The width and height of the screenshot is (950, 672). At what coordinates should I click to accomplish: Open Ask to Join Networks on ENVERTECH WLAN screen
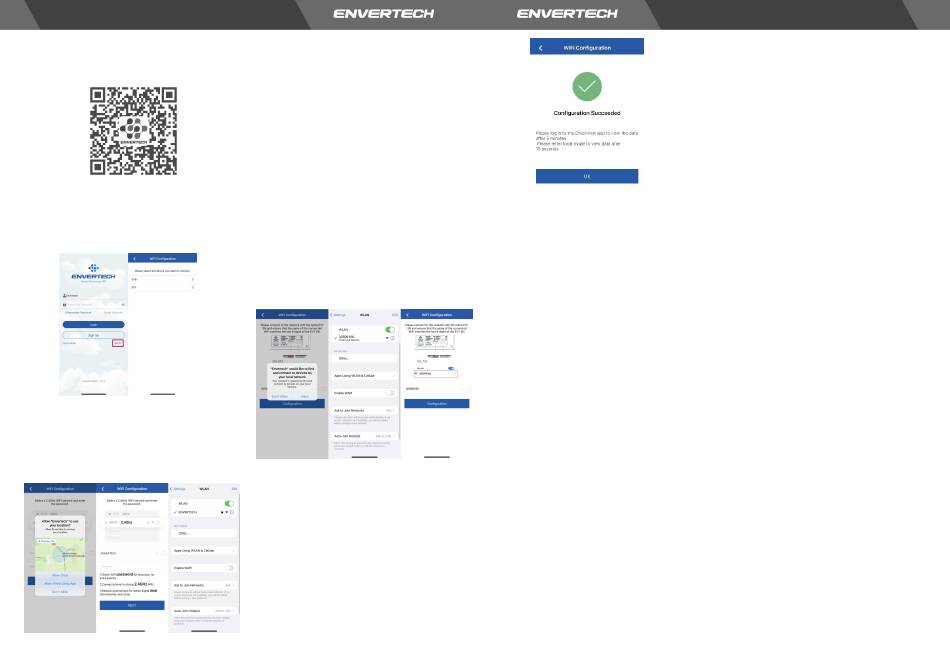click(204, 585)
